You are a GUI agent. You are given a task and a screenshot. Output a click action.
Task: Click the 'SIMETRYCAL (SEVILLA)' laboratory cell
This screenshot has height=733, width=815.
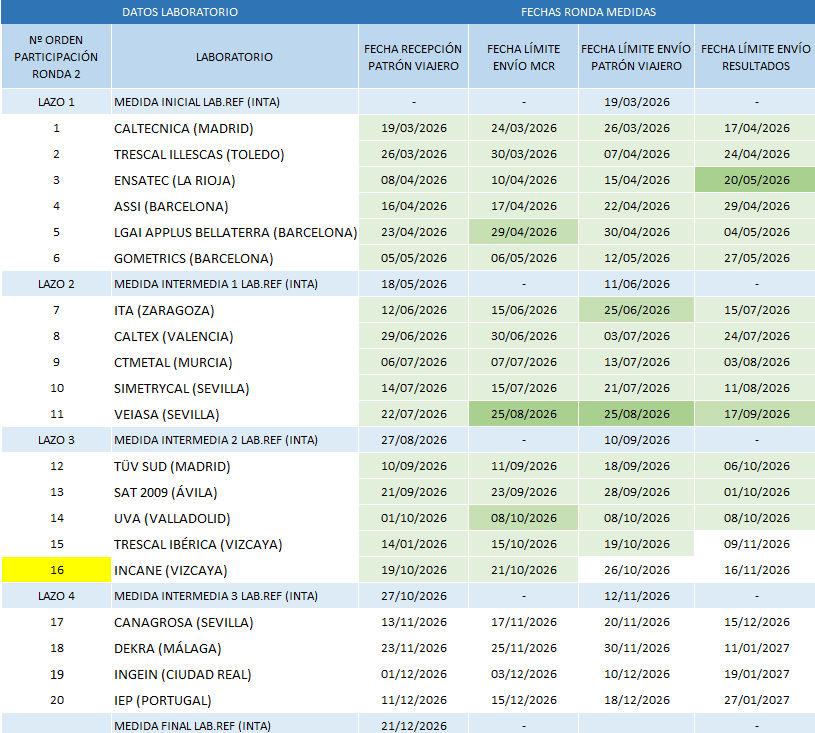point(234,388)
